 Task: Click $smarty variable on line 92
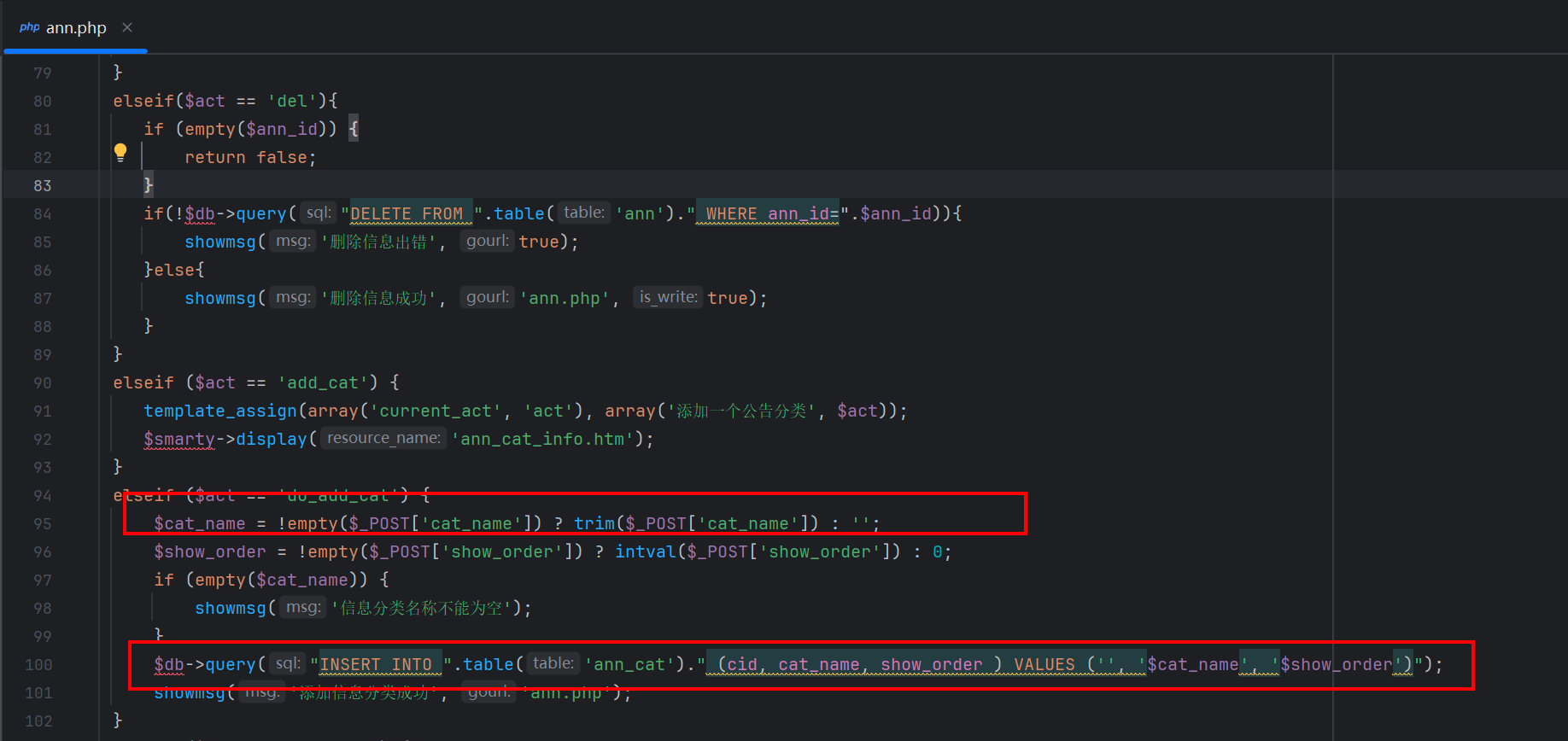(x=179, y=439)
